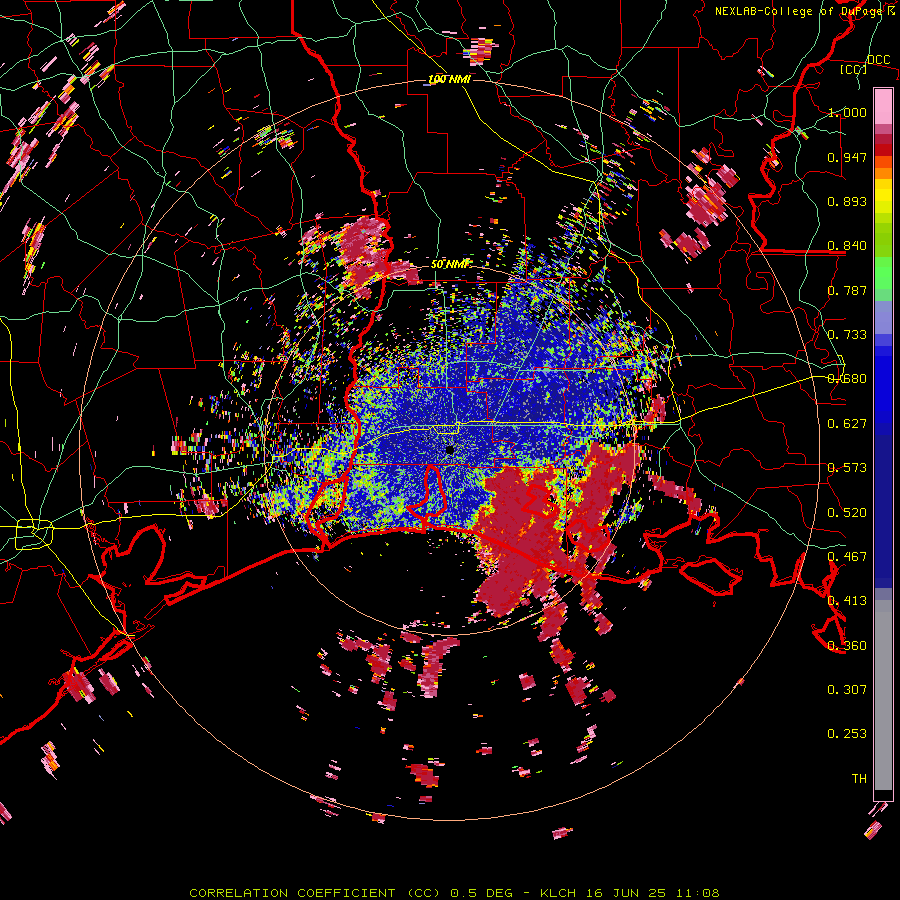900x900 pixels.
Task: Click the 0.253 scale label
Action: click(x=847, y=734)
